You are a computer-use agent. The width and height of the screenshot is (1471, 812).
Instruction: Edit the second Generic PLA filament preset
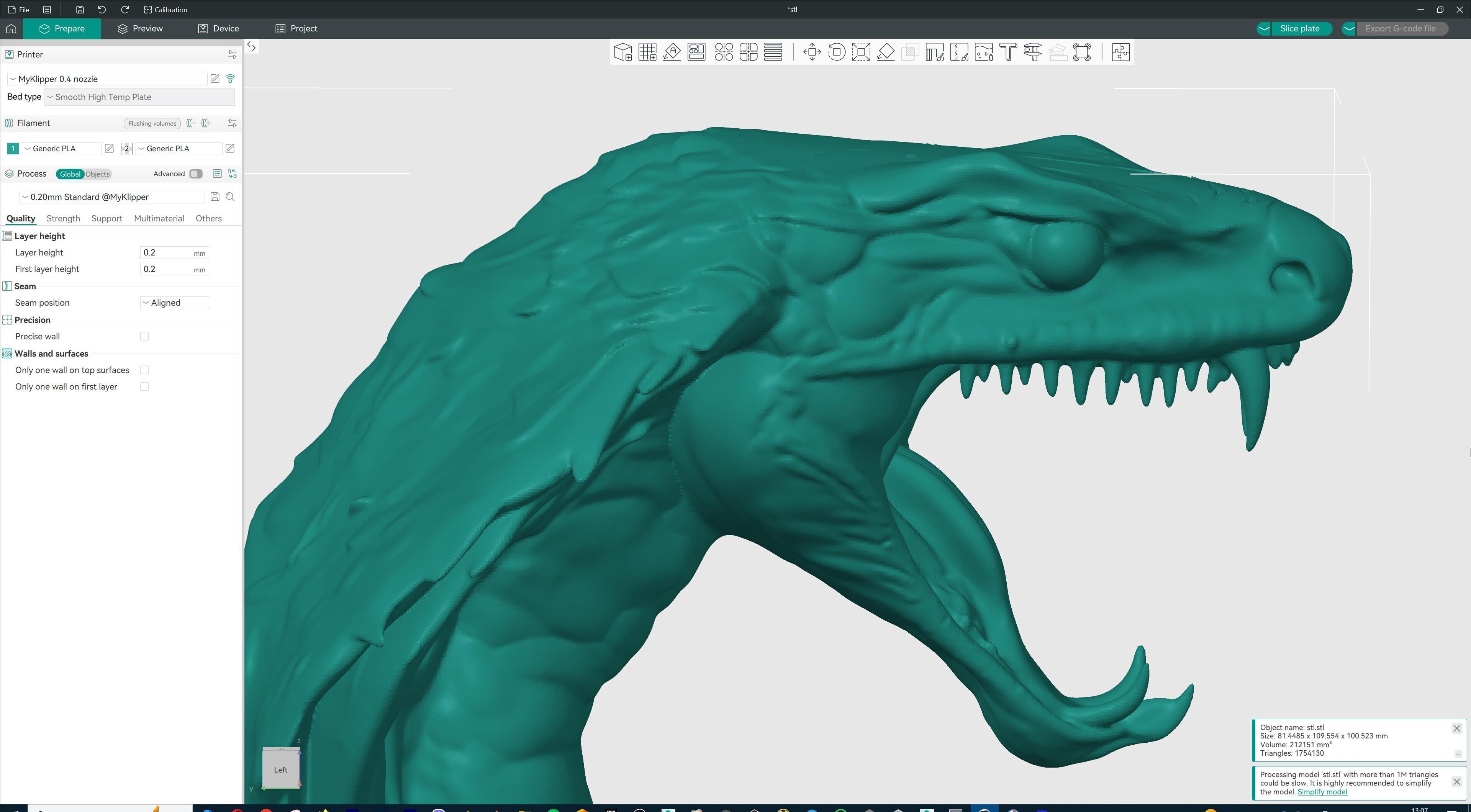coord(229,149)
